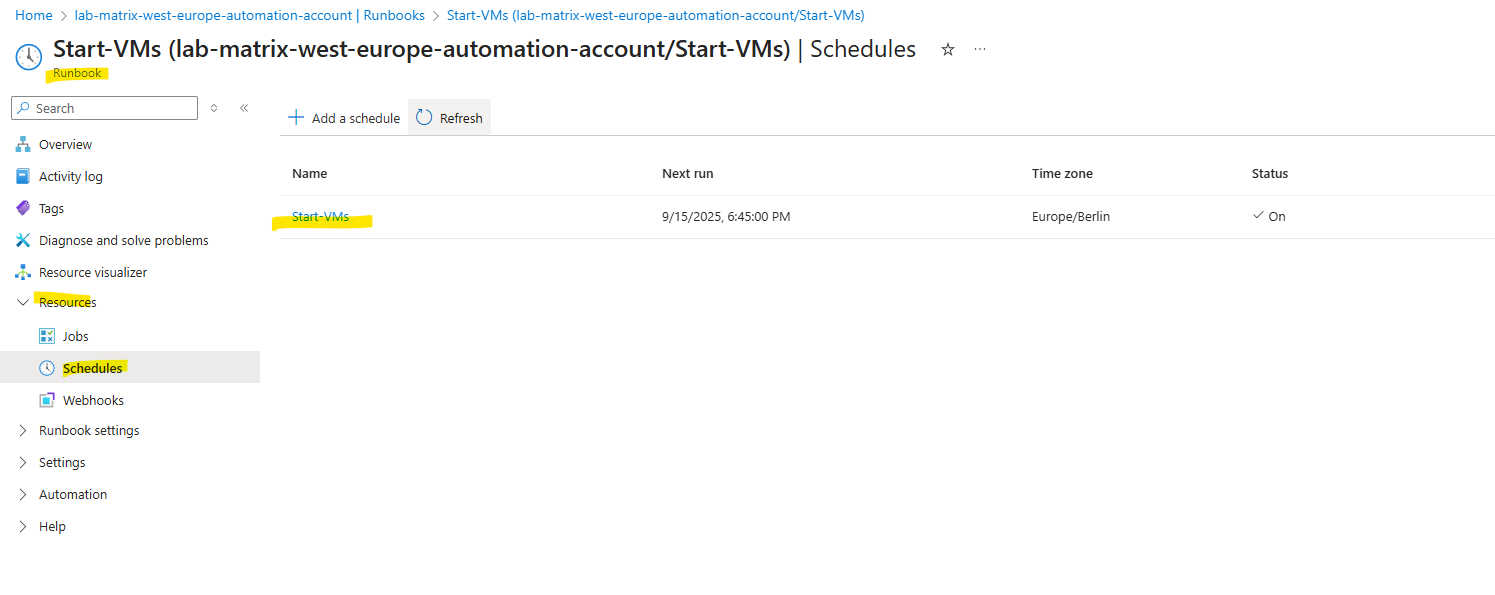1495x595 pixels.
Task: Expand the Runbook settings section
Action: click(x=23, y=431)
